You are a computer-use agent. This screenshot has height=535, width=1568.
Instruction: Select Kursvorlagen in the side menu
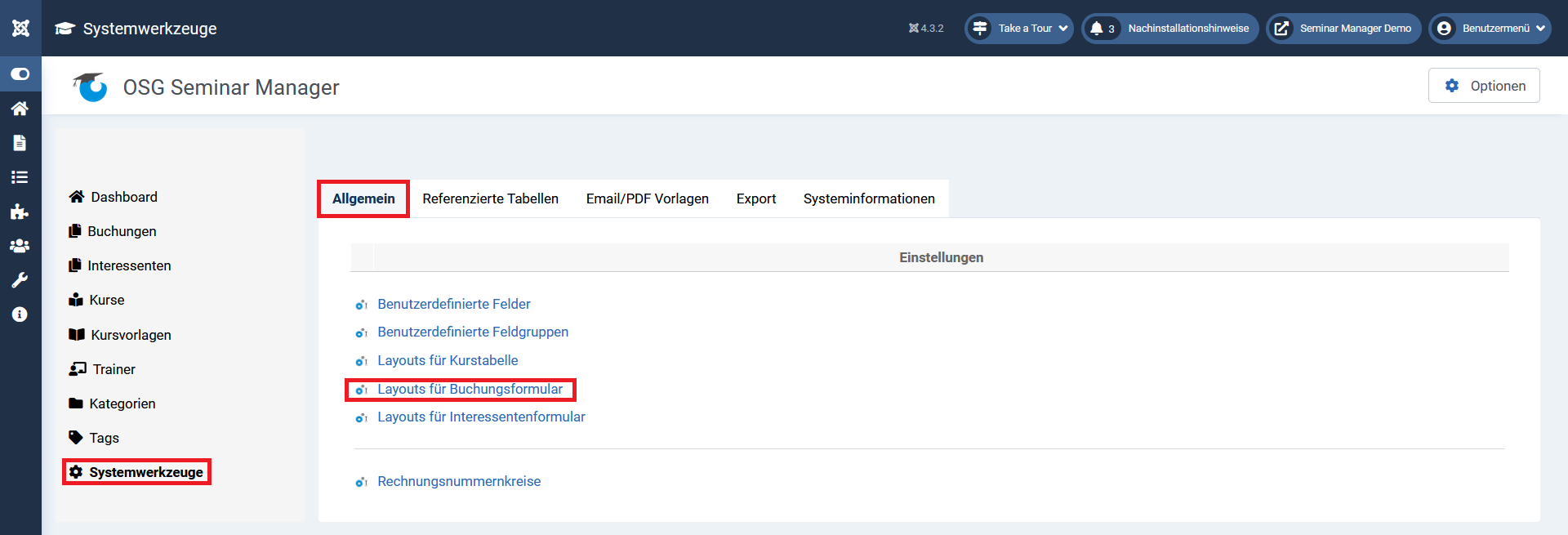tap(131, 335)
